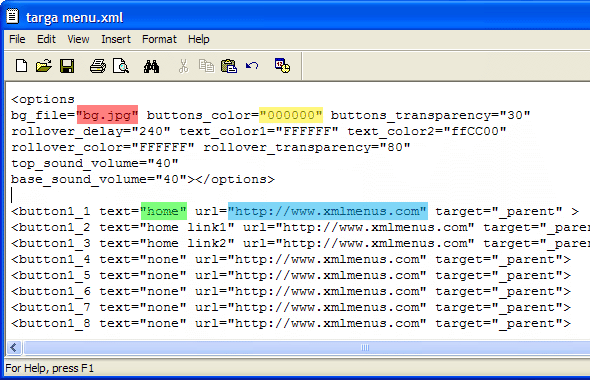Image resolution: width=590 pixels, height=380 pixels.
Task: Save the file with the floppy disk icon
Action: [67, 66]
